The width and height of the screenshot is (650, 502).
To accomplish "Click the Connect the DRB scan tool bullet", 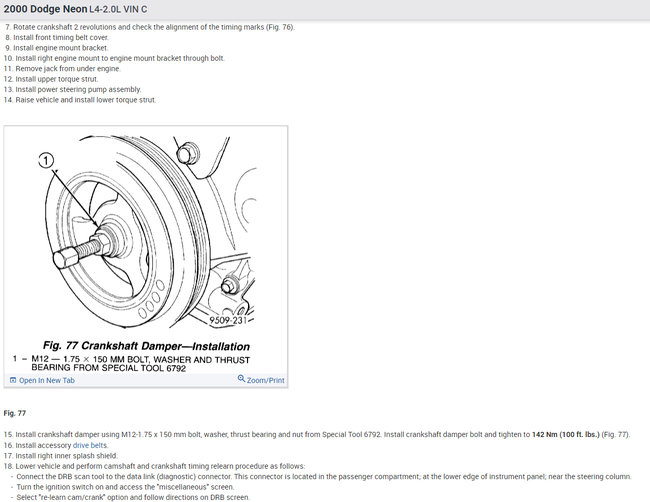I will pyautogui.click(x=321, y=477).
